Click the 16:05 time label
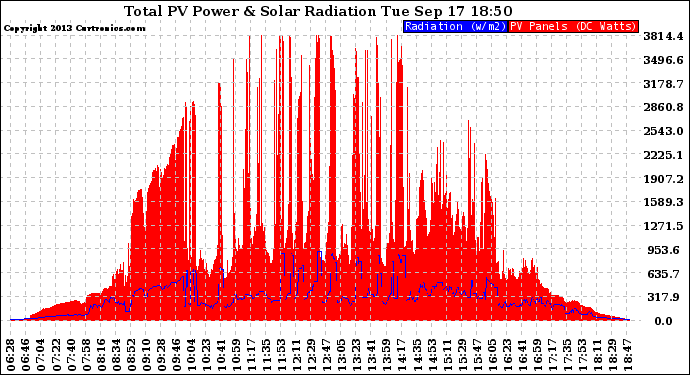The image size is (690, 375). click(x=492, y=355)
